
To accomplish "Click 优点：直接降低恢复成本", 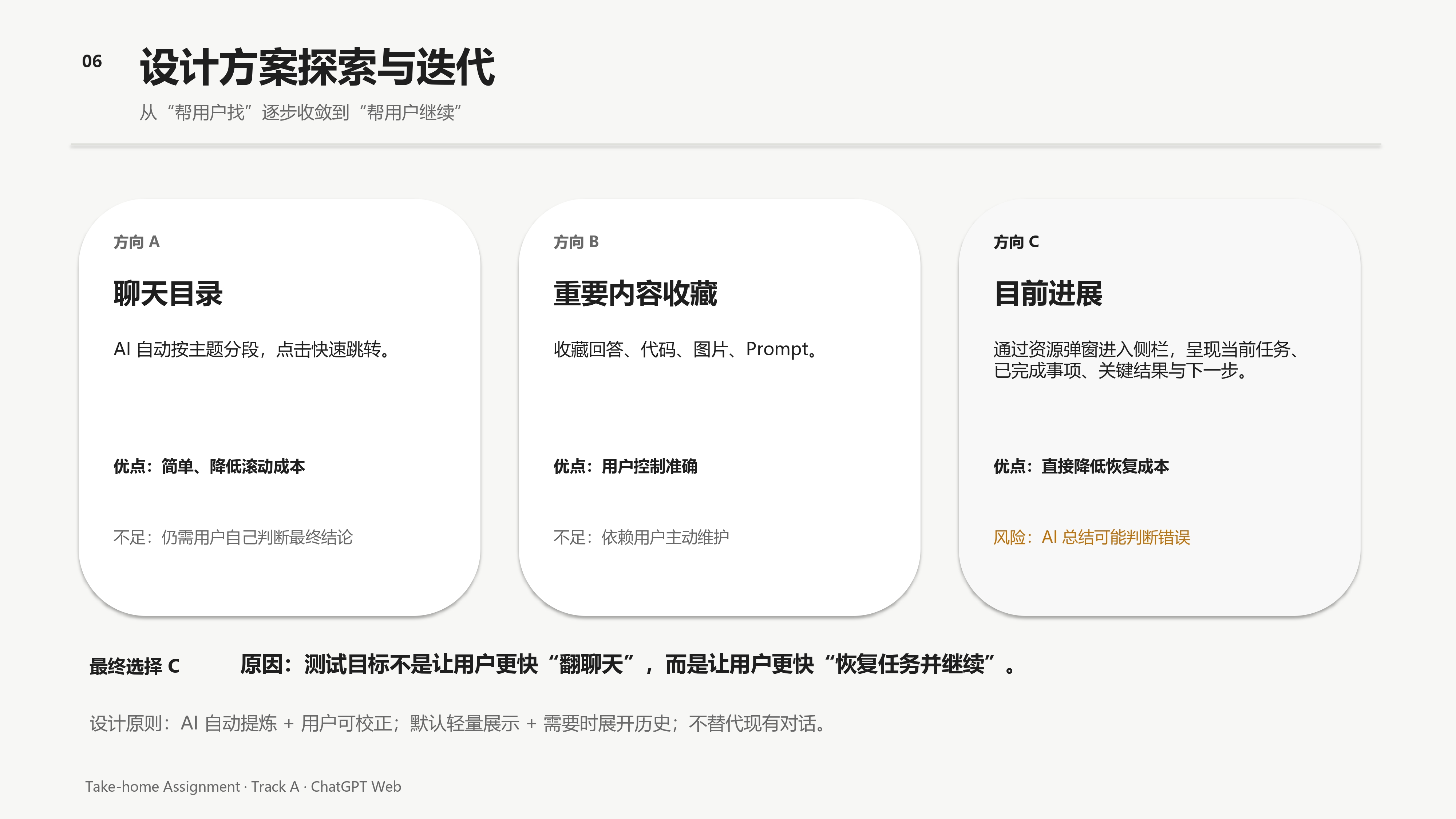I will coord(1081,466).
